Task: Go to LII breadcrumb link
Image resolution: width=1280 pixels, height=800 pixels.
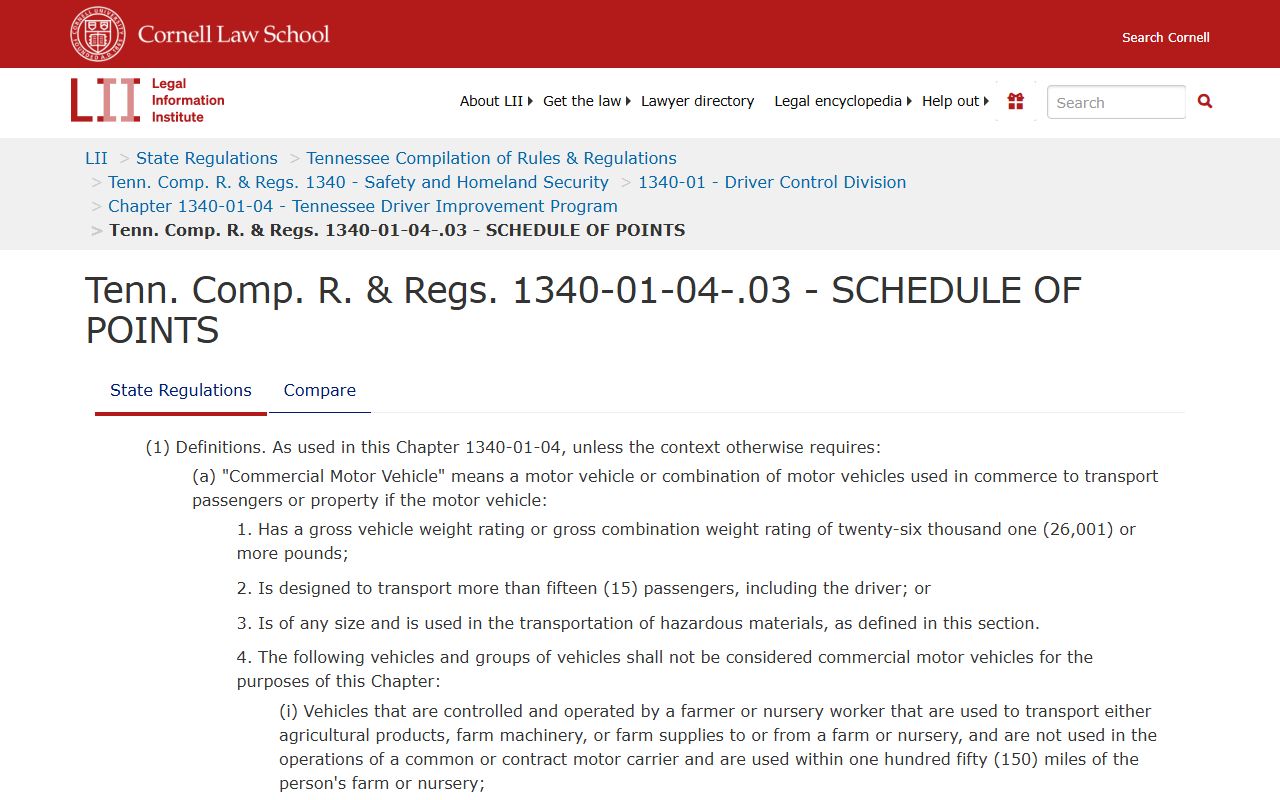Action: [96, 158]
